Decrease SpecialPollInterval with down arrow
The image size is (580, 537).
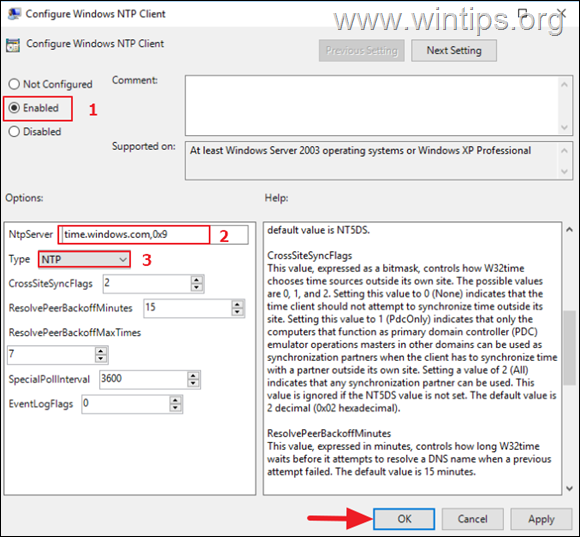[193, 383]
